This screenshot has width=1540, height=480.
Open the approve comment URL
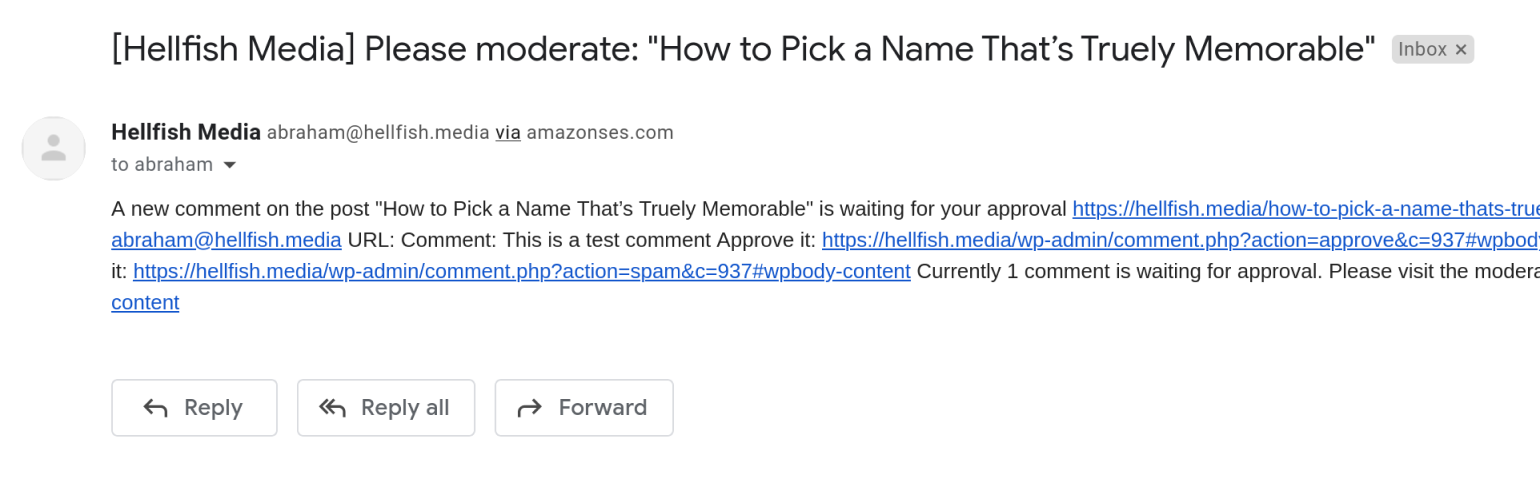click(1181, 240)
